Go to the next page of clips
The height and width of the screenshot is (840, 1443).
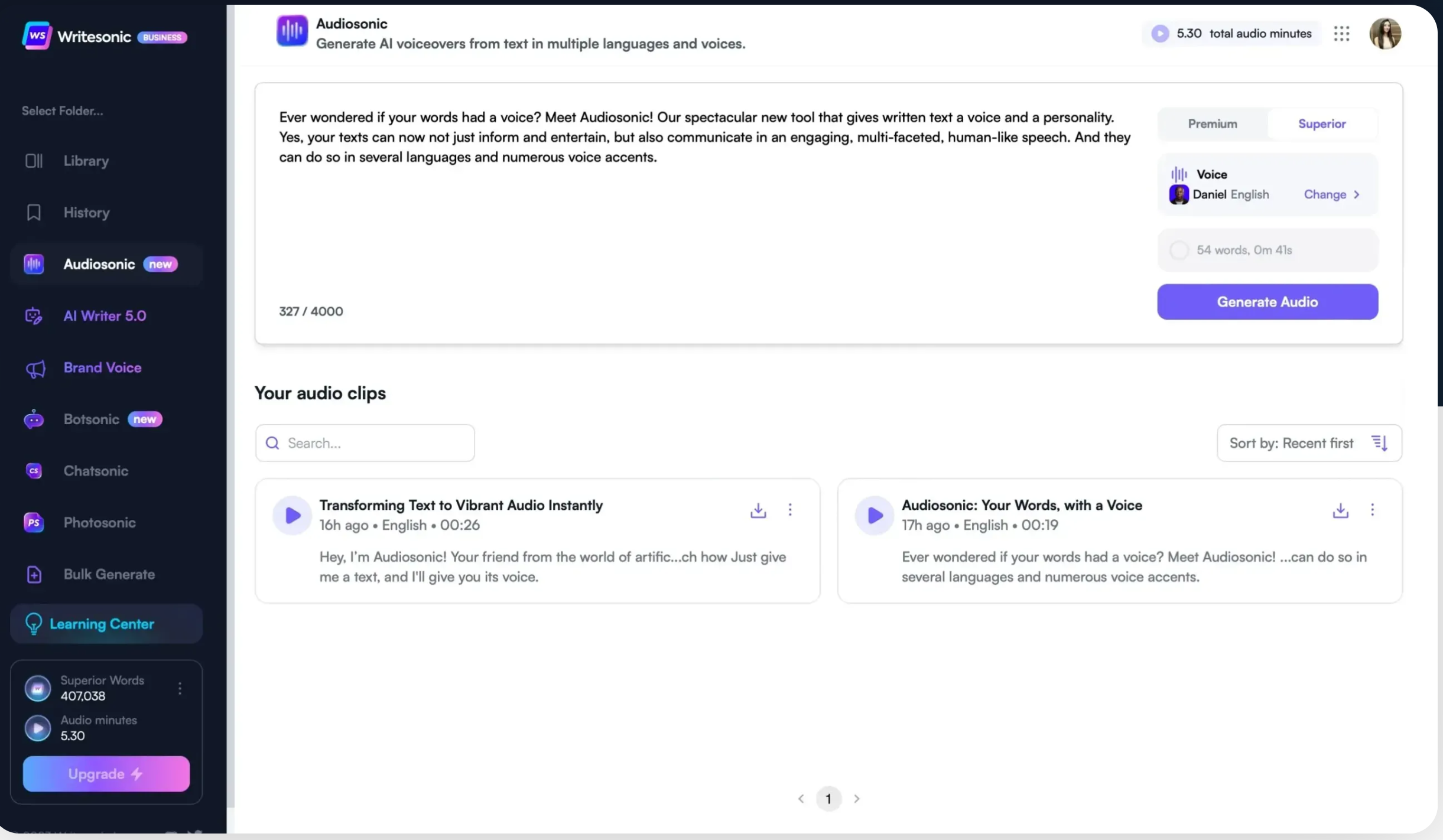[x=857, y=799]
